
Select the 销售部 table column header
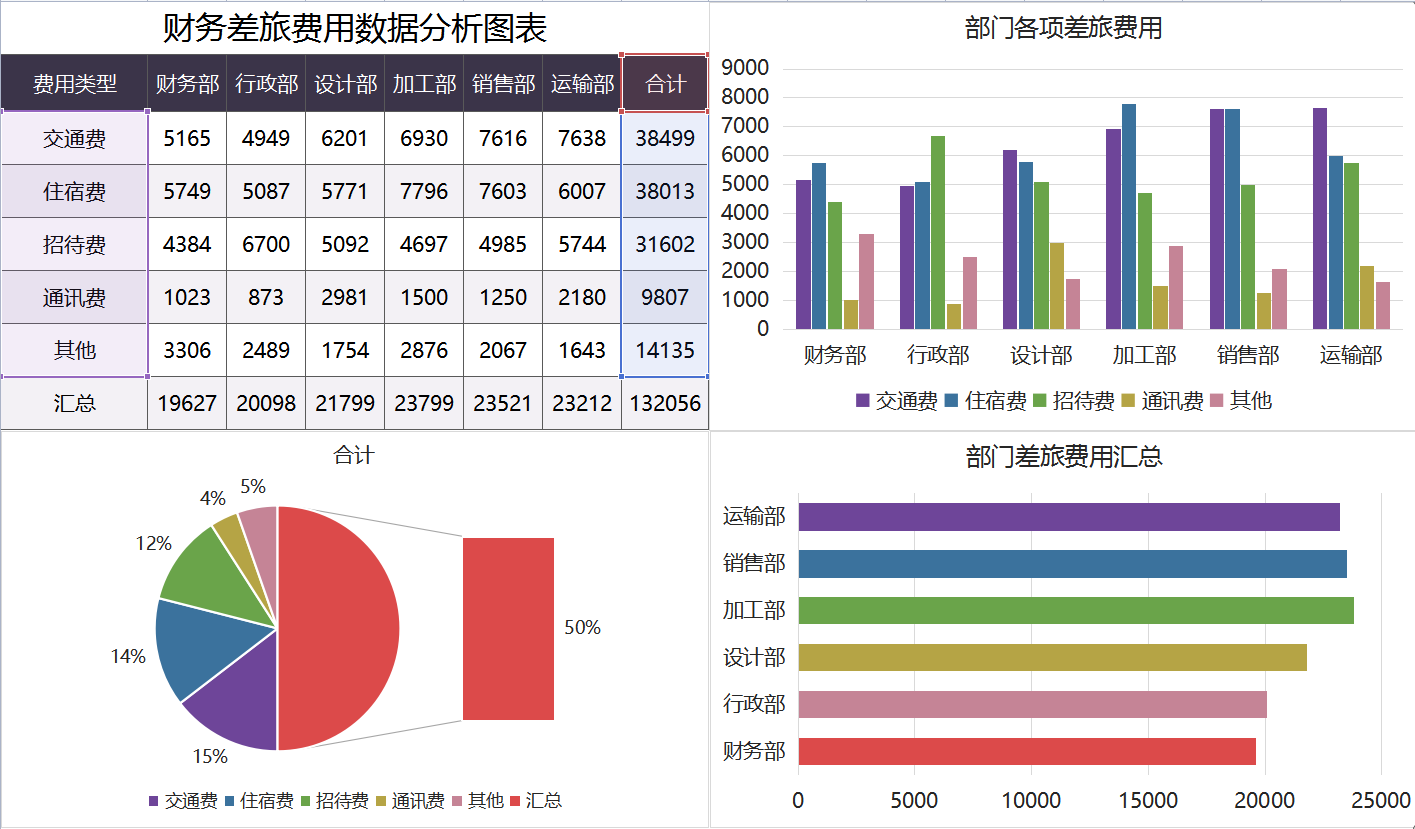pos(503,84)
